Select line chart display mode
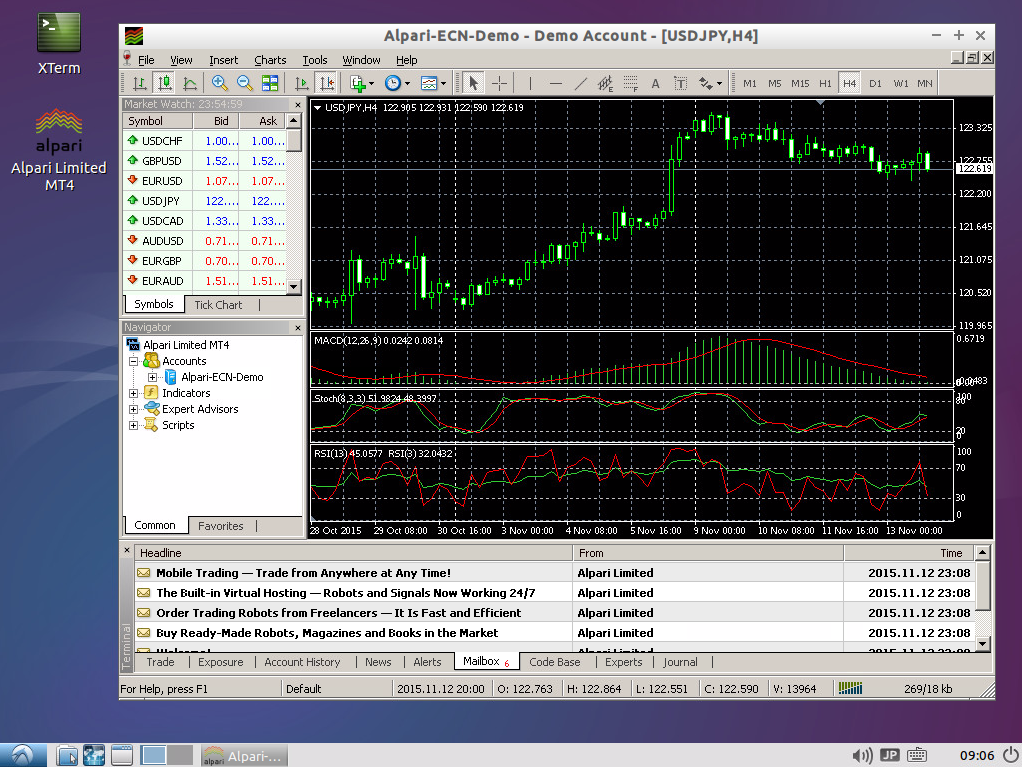The image size is (1022, 767). 190,83
